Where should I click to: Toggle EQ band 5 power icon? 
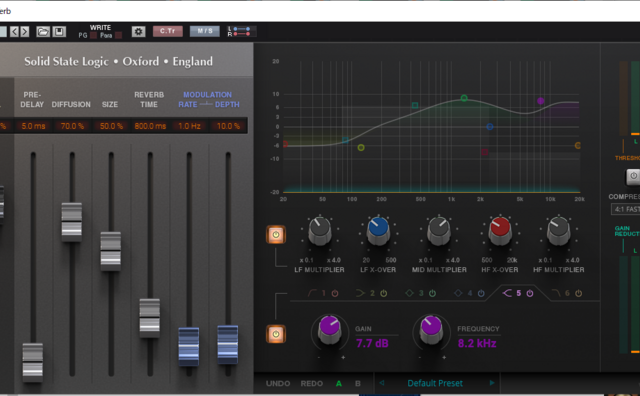click(530, 293)
